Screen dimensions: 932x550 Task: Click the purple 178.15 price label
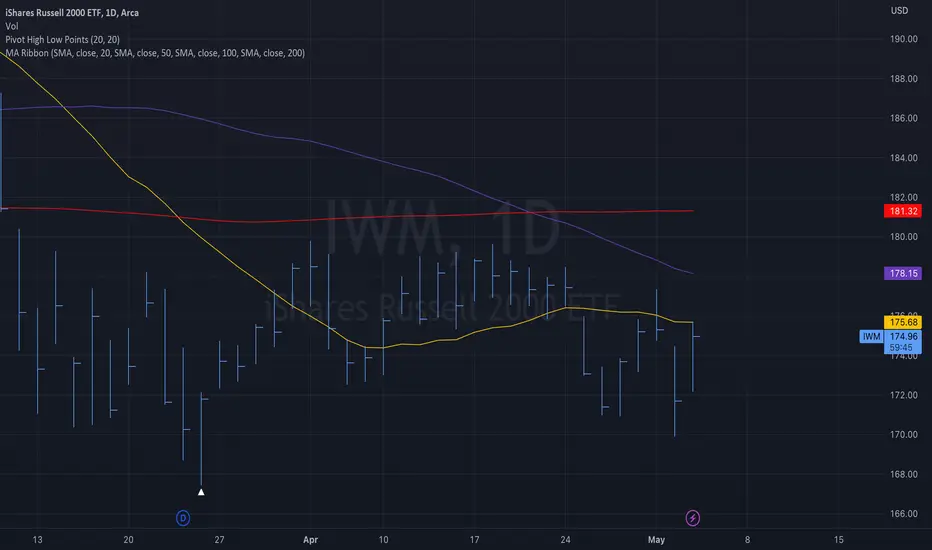click(903, 274)
